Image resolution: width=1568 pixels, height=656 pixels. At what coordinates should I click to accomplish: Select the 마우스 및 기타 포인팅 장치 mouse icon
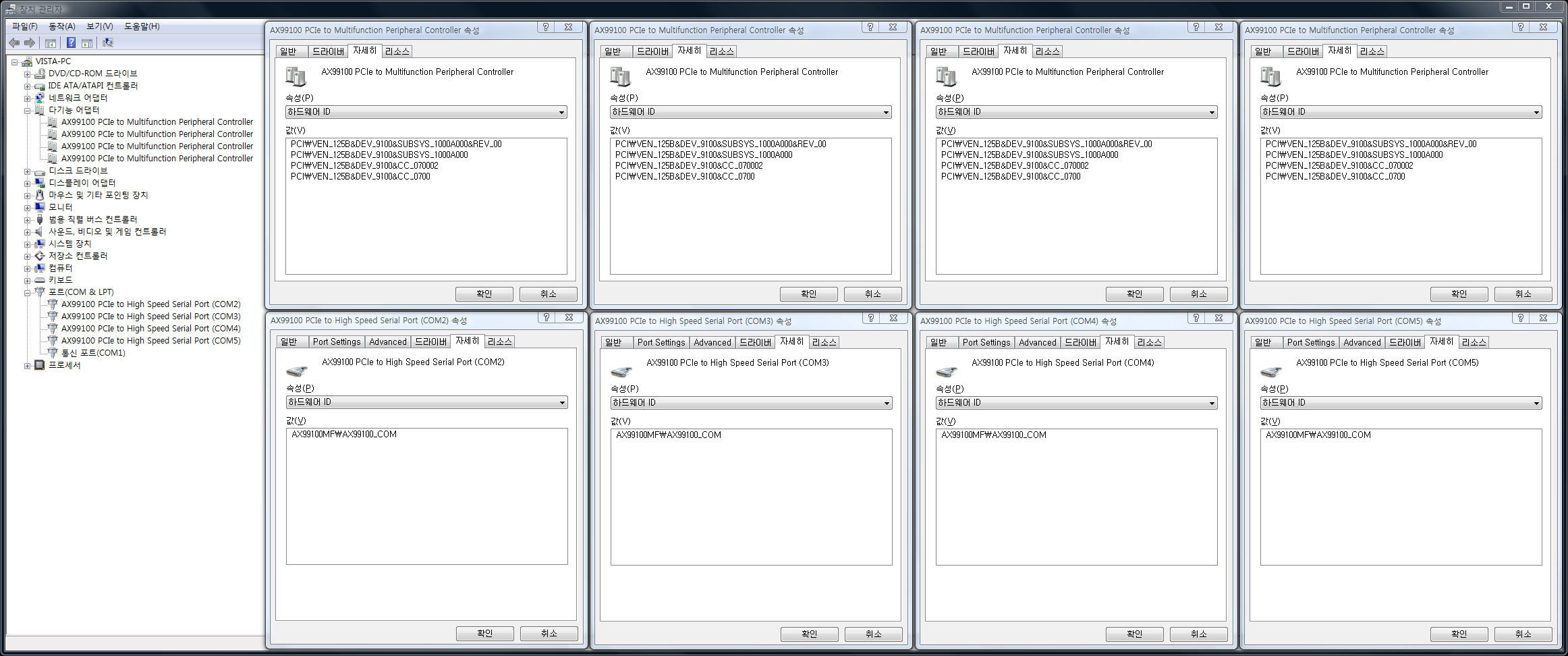click(40, 195)
